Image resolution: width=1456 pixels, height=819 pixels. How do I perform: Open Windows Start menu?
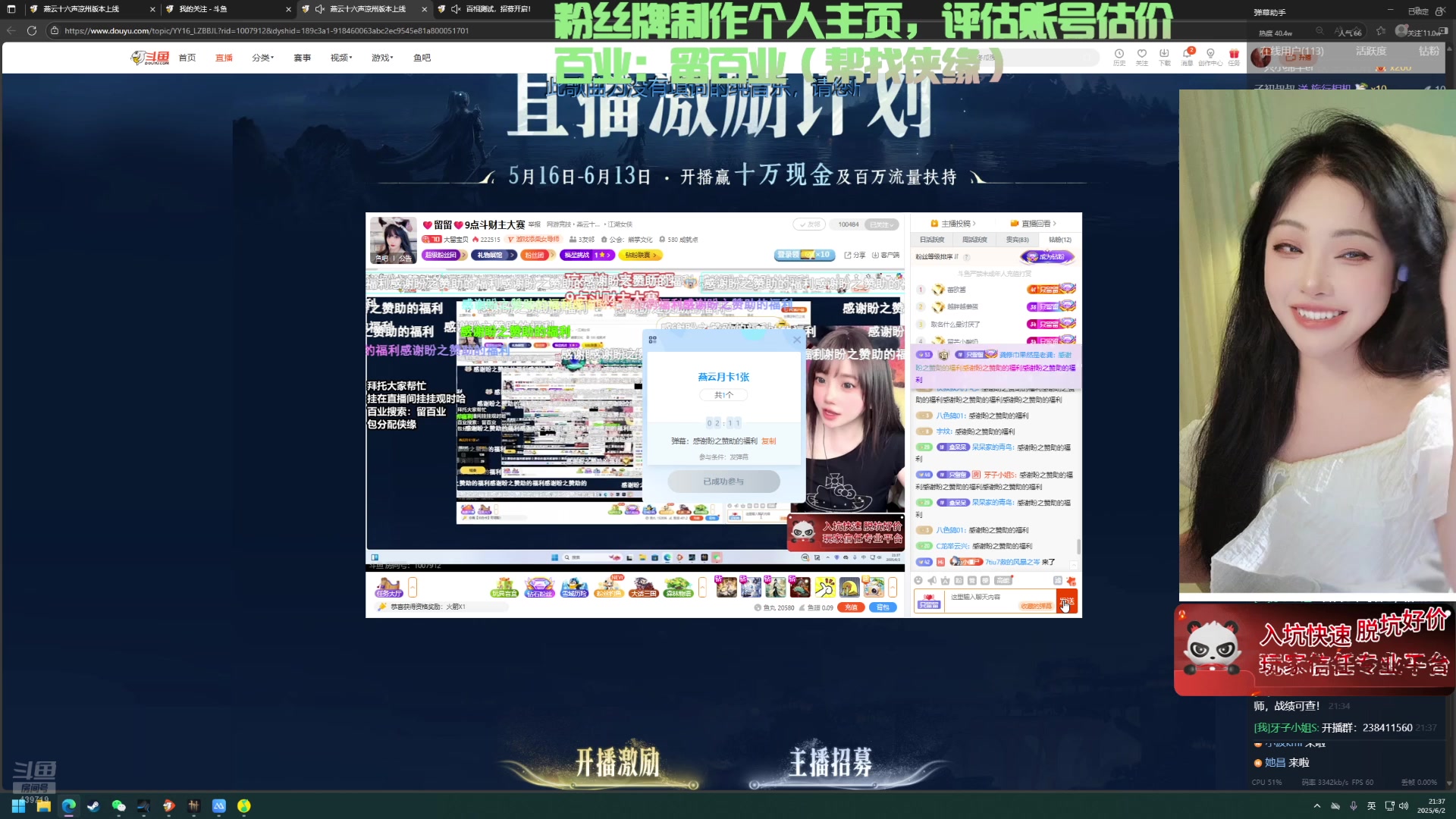pyautogui.click(x=18, y=805)
